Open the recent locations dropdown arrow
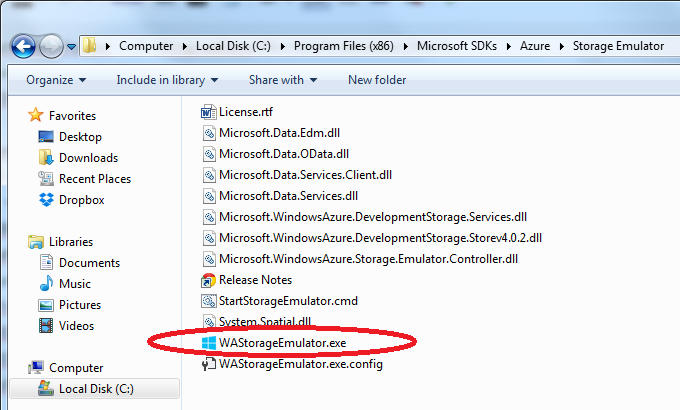This screenshot has width=680, height=410. click(x=72, y=46)
